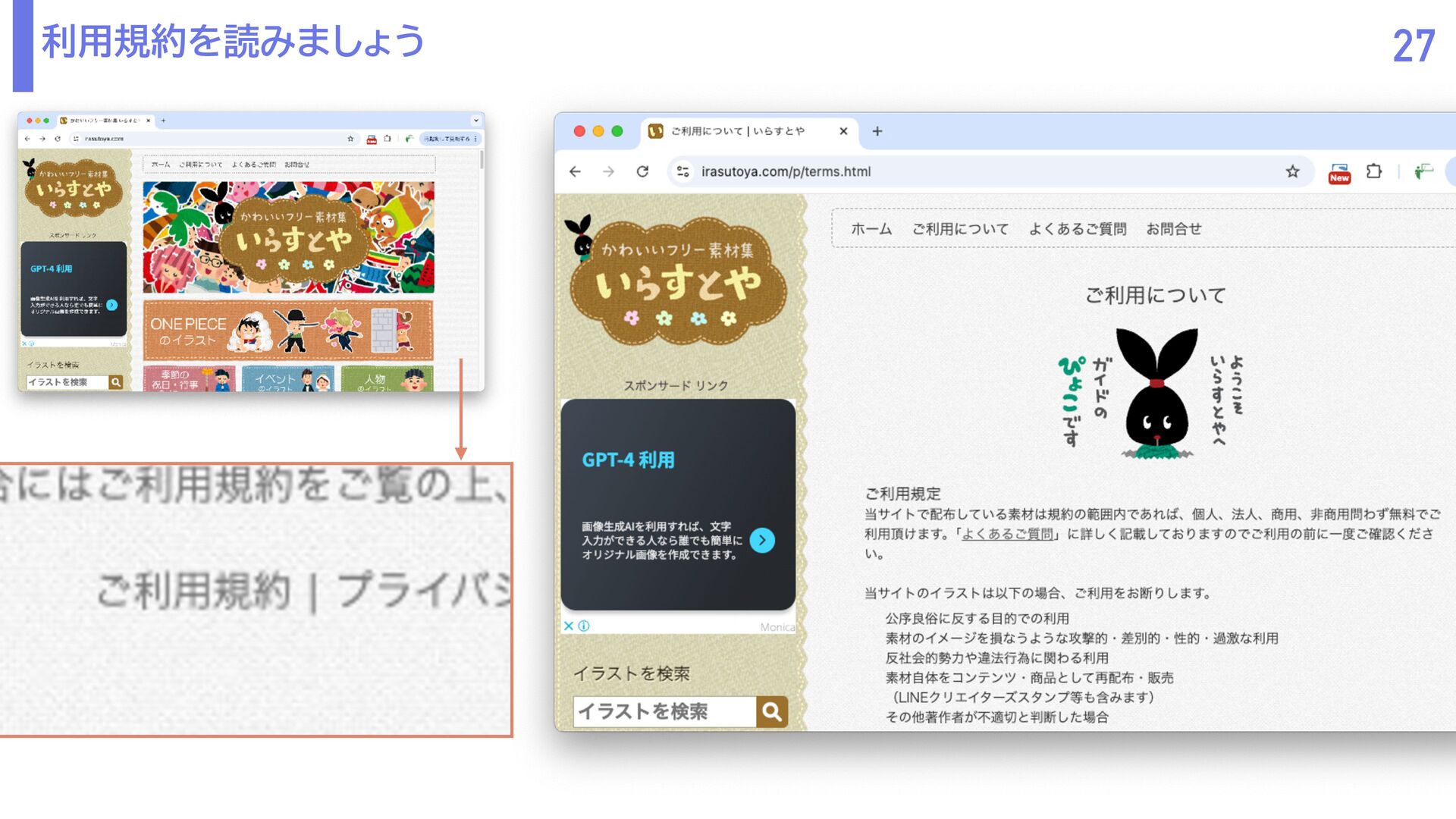
Task: Open the Extensions puzzle icon
Action: (1373, 171)
